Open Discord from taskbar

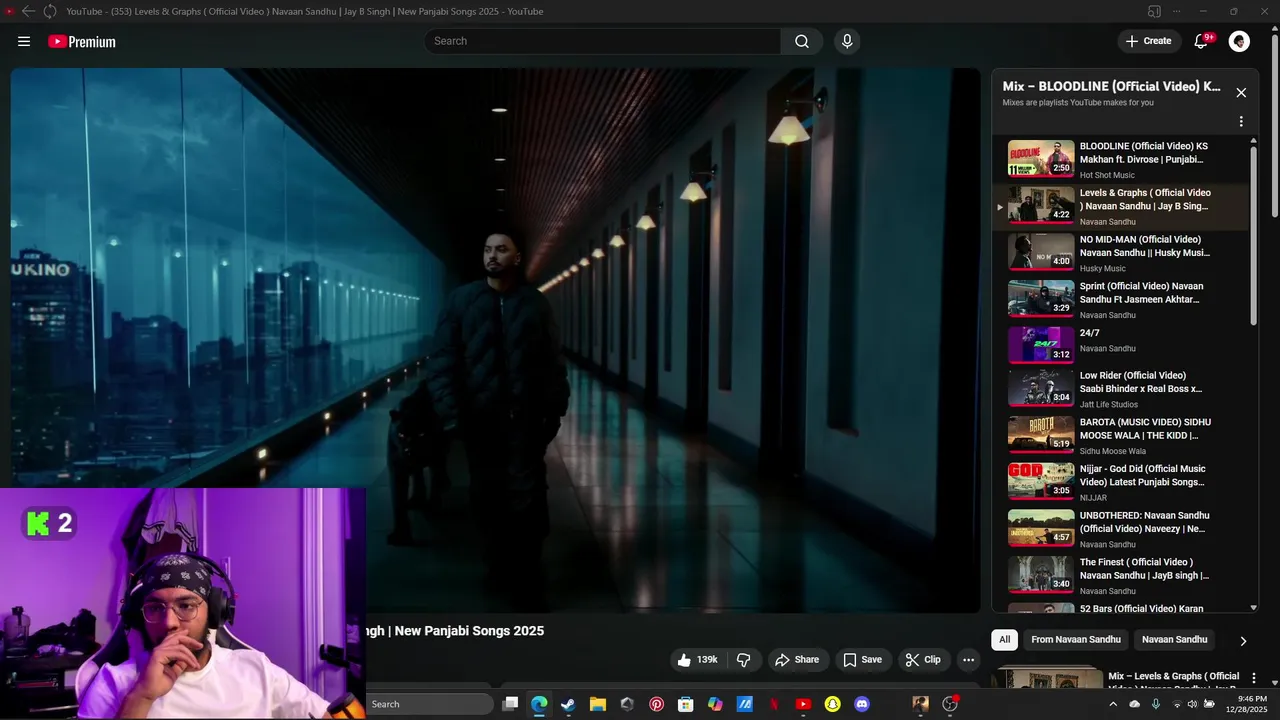tap(862, 704)
